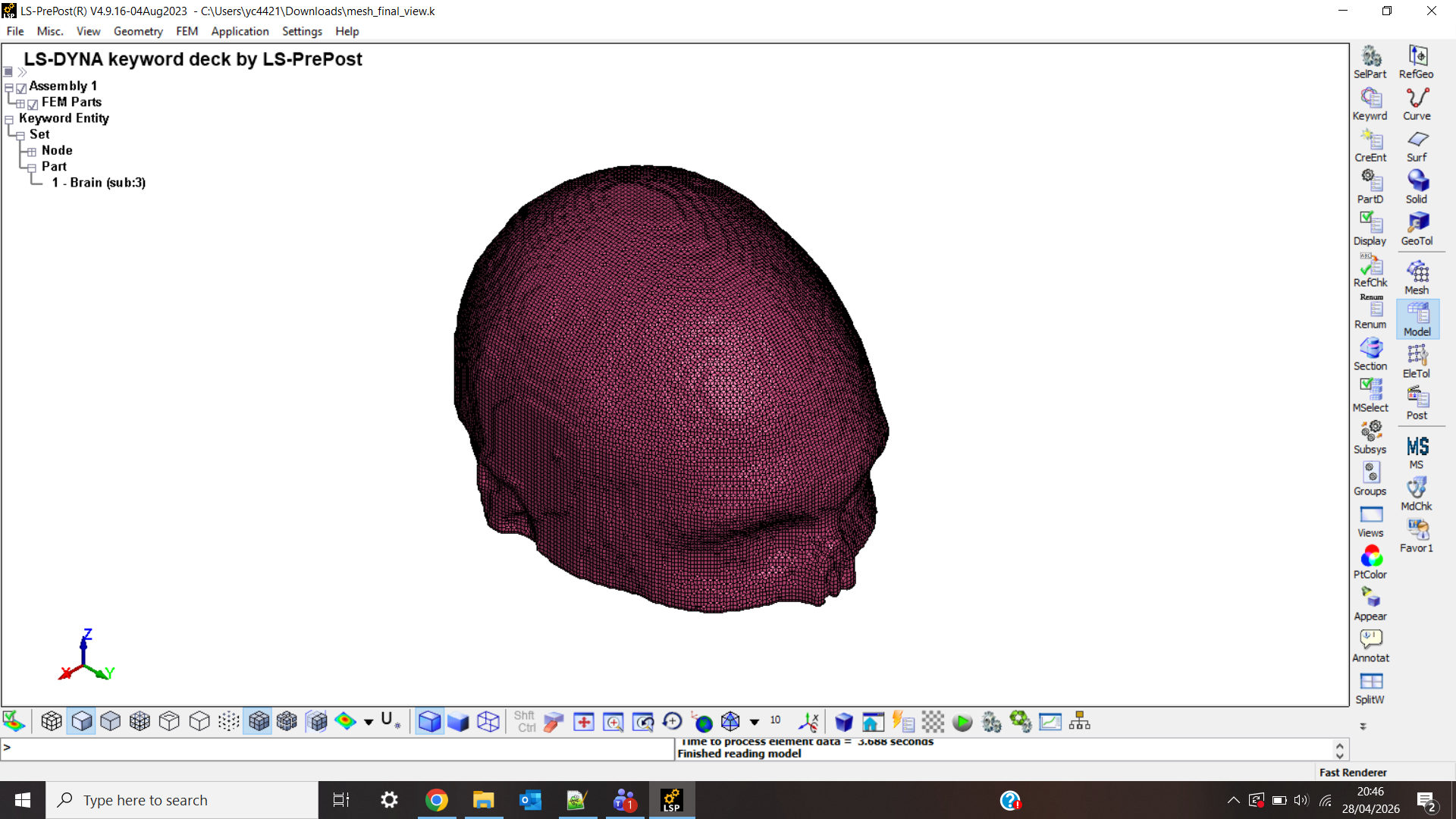
Task: Open the Application menu
Action: point(240,31)
